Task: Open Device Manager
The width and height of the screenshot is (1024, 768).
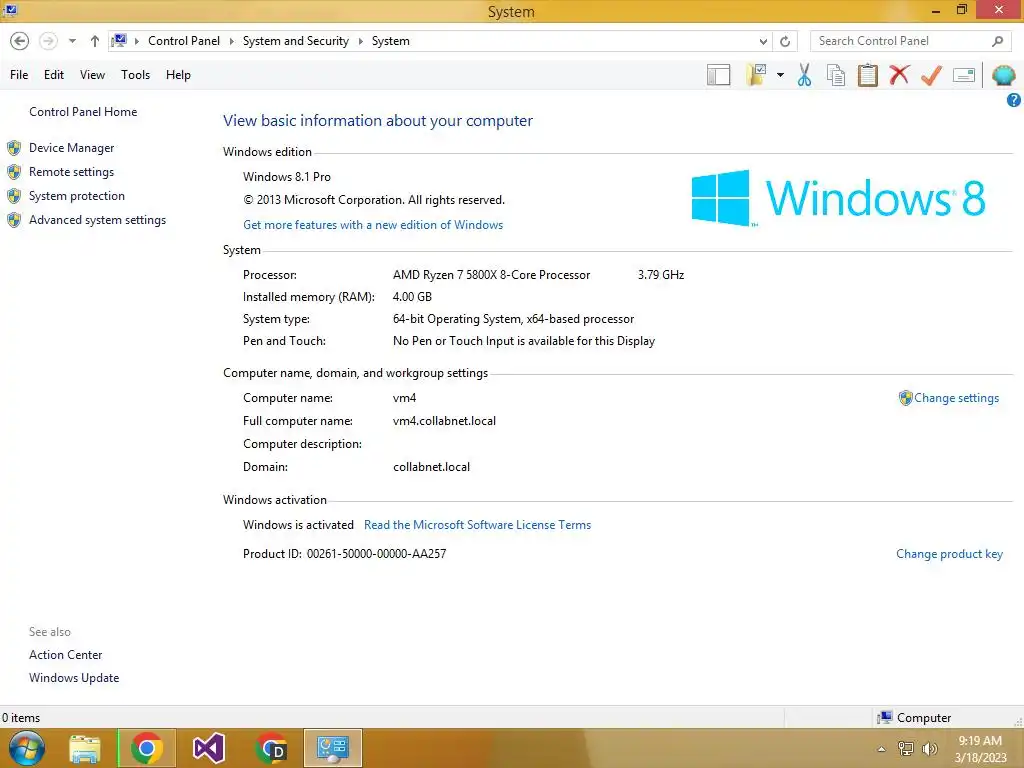Action: (71, 148)
